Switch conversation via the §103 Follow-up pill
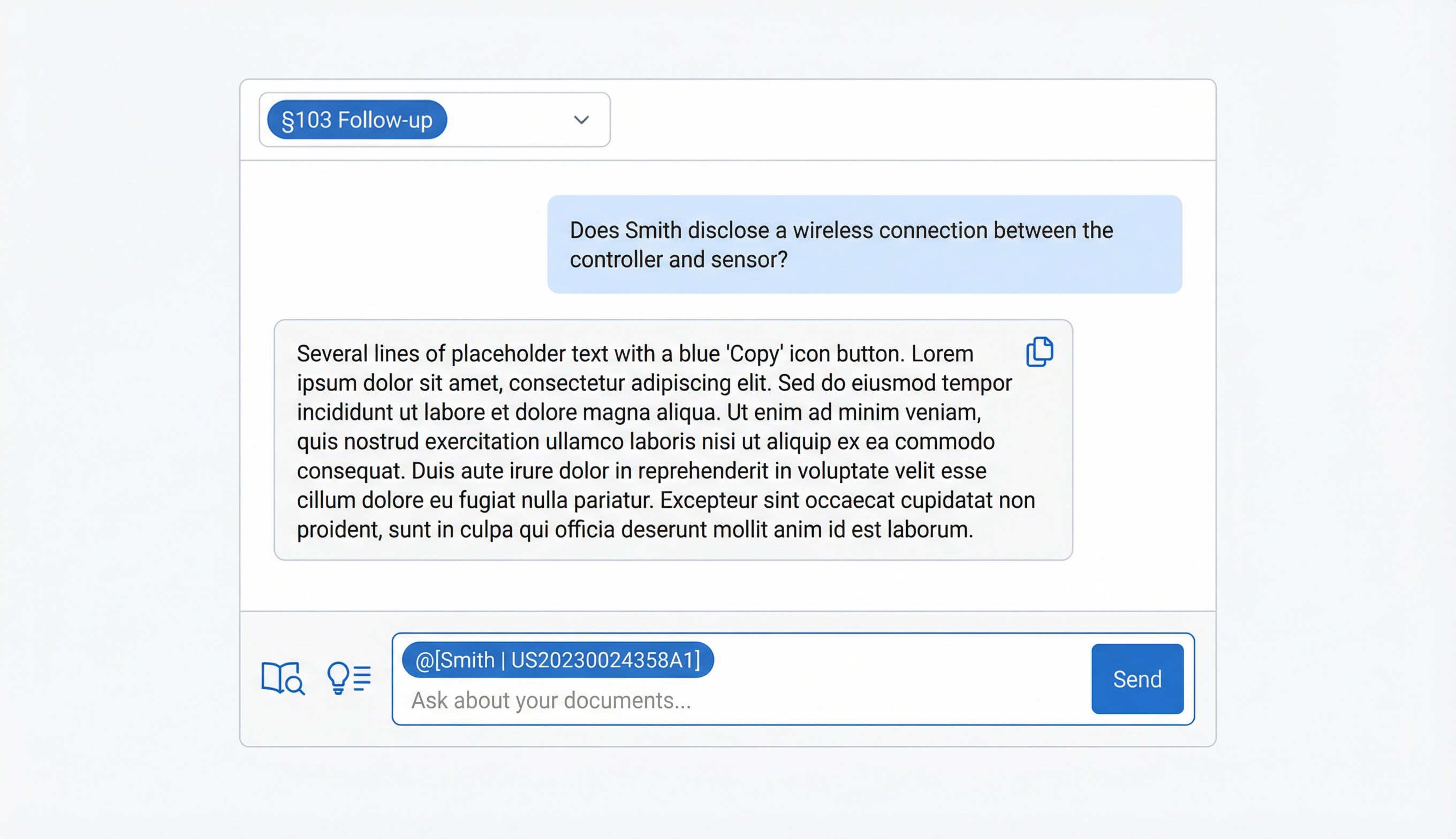The image size is (1456, 839). (x=357, y=119)
